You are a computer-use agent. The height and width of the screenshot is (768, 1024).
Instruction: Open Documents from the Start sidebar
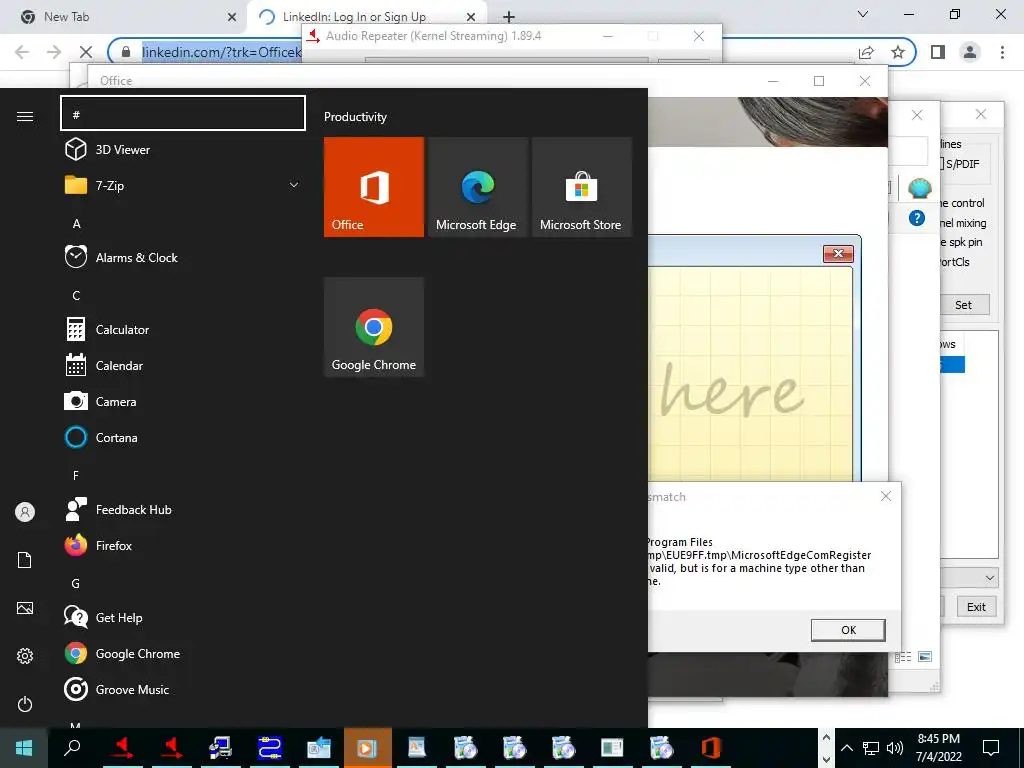[x=25, y=560]
